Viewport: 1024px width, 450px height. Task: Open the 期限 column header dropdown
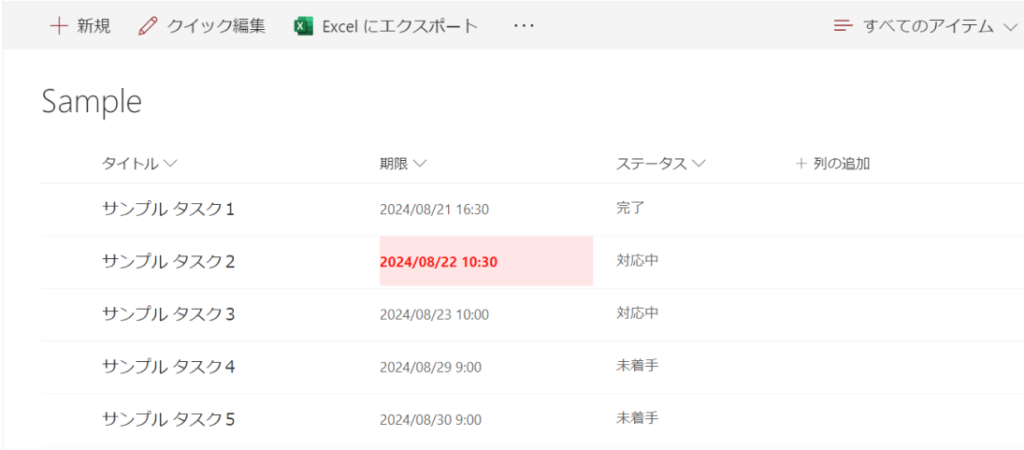pyautogui.click(x=420, y=163)
